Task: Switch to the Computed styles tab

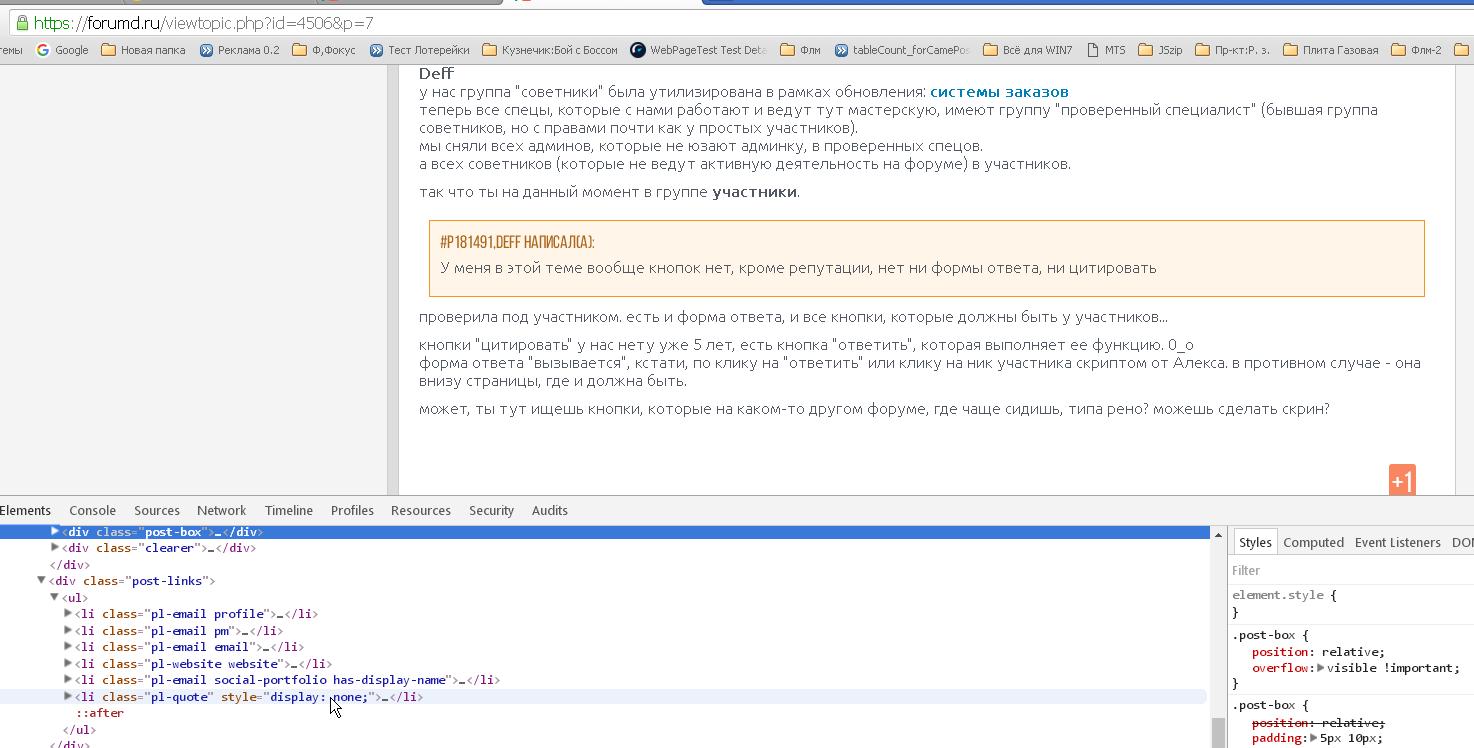Action: click(x=1313, y=542)
